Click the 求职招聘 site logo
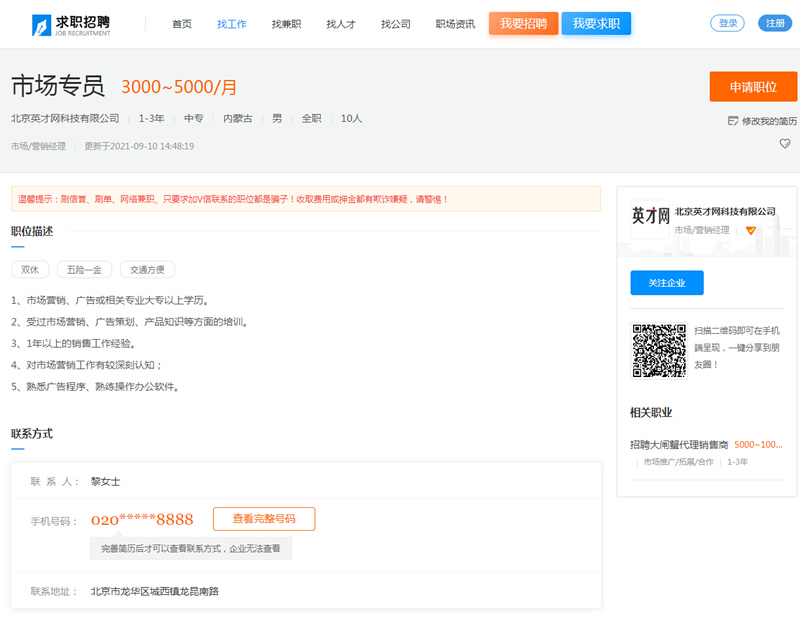Screen dimensions: 800x632 coord(71,24)
